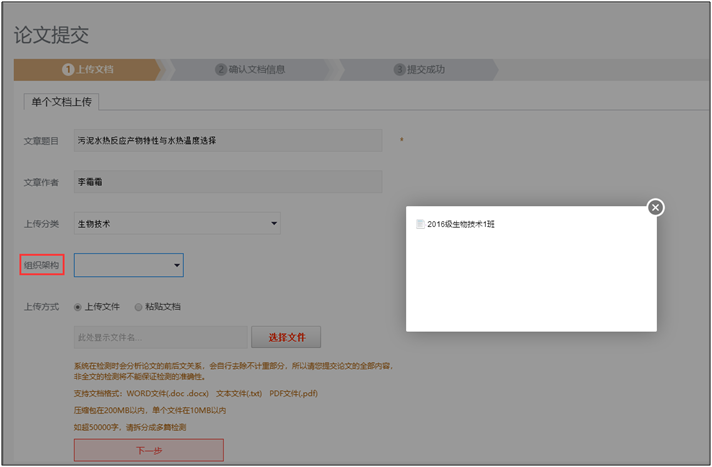Click the 此处显示文件名 file name box
This screenshot has height=467, width=712.
(160, 337)
